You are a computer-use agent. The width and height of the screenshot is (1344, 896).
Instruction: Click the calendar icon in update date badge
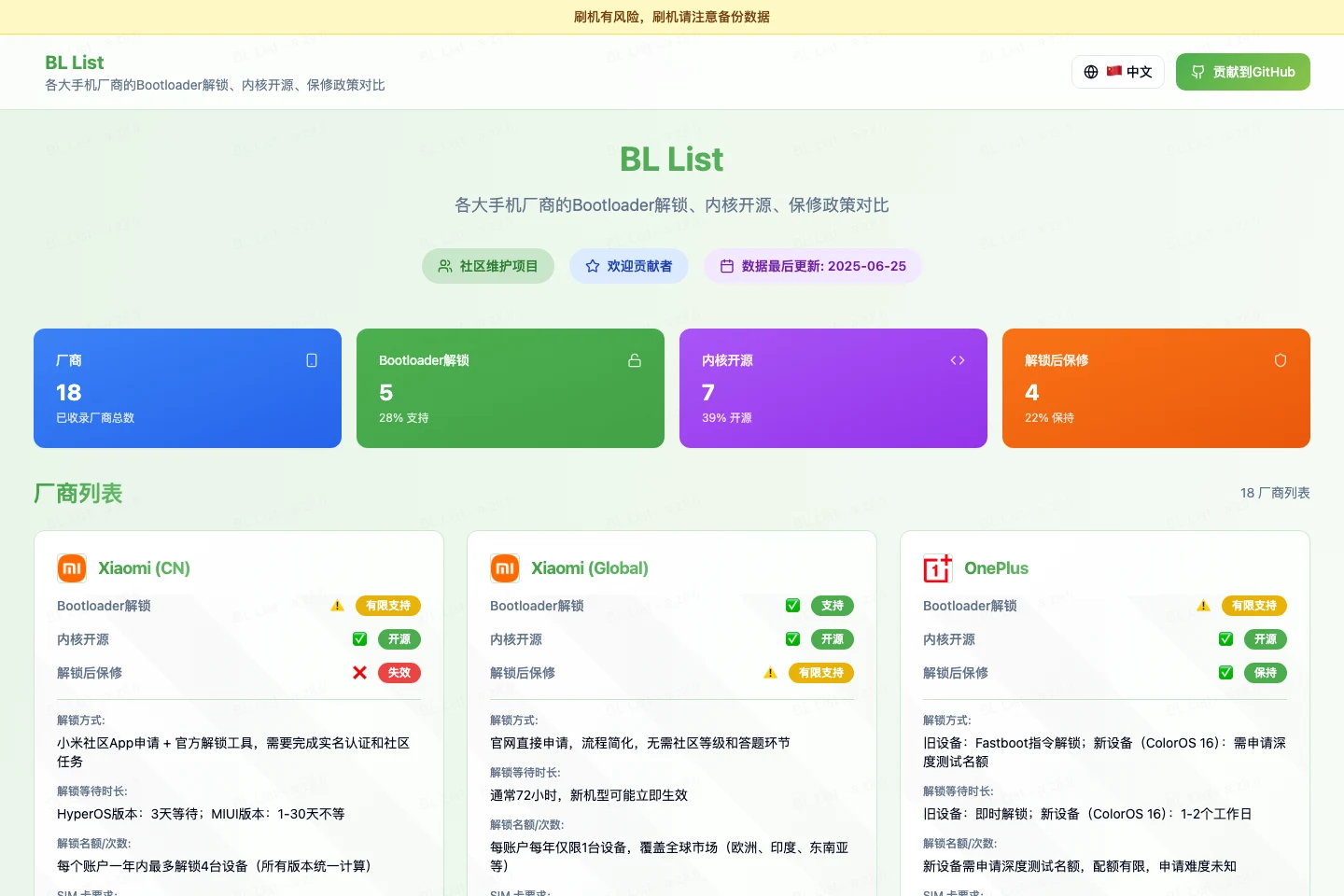(x=727, y=266)
